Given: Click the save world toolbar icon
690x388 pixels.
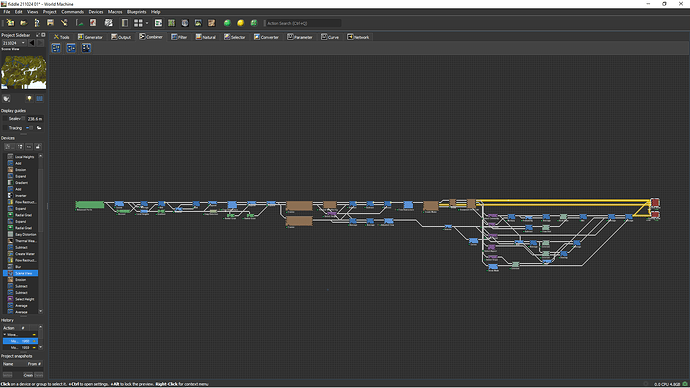Looking at the screenshot, I should coord(50,23).
